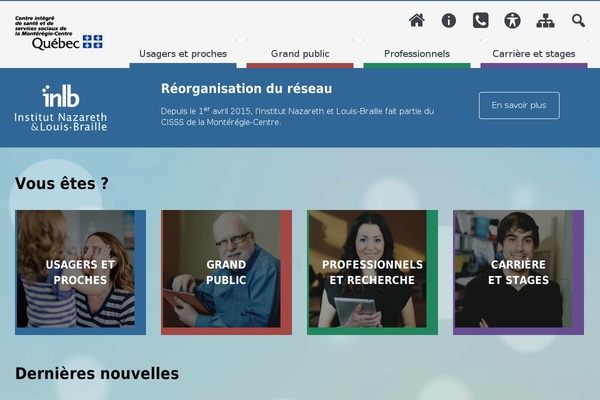The image size is (600, 400).
Task: Open the Usagers et proches menu
Action: click(183, 54)
